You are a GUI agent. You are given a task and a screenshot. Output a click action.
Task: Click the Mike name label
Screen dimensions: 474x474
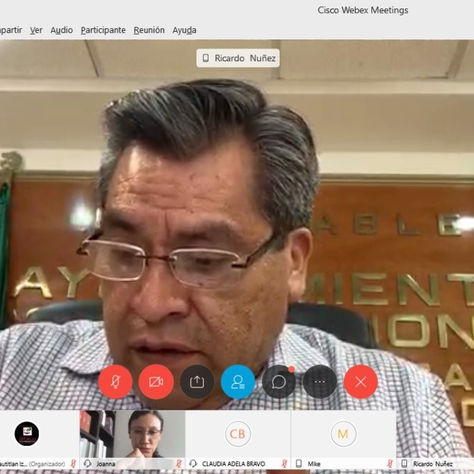point(314,464)
